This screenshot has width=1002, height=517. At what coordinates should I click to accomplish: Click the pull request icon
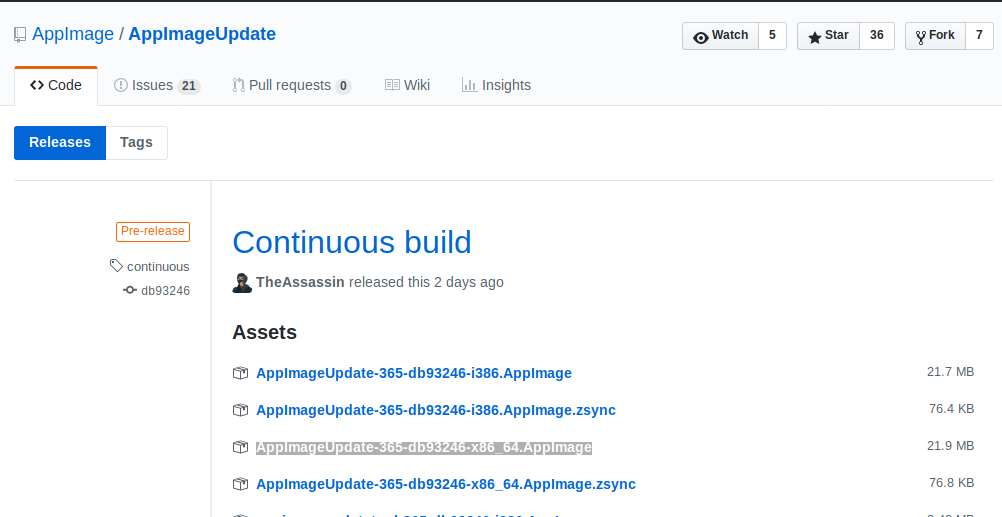coord(238,85)
